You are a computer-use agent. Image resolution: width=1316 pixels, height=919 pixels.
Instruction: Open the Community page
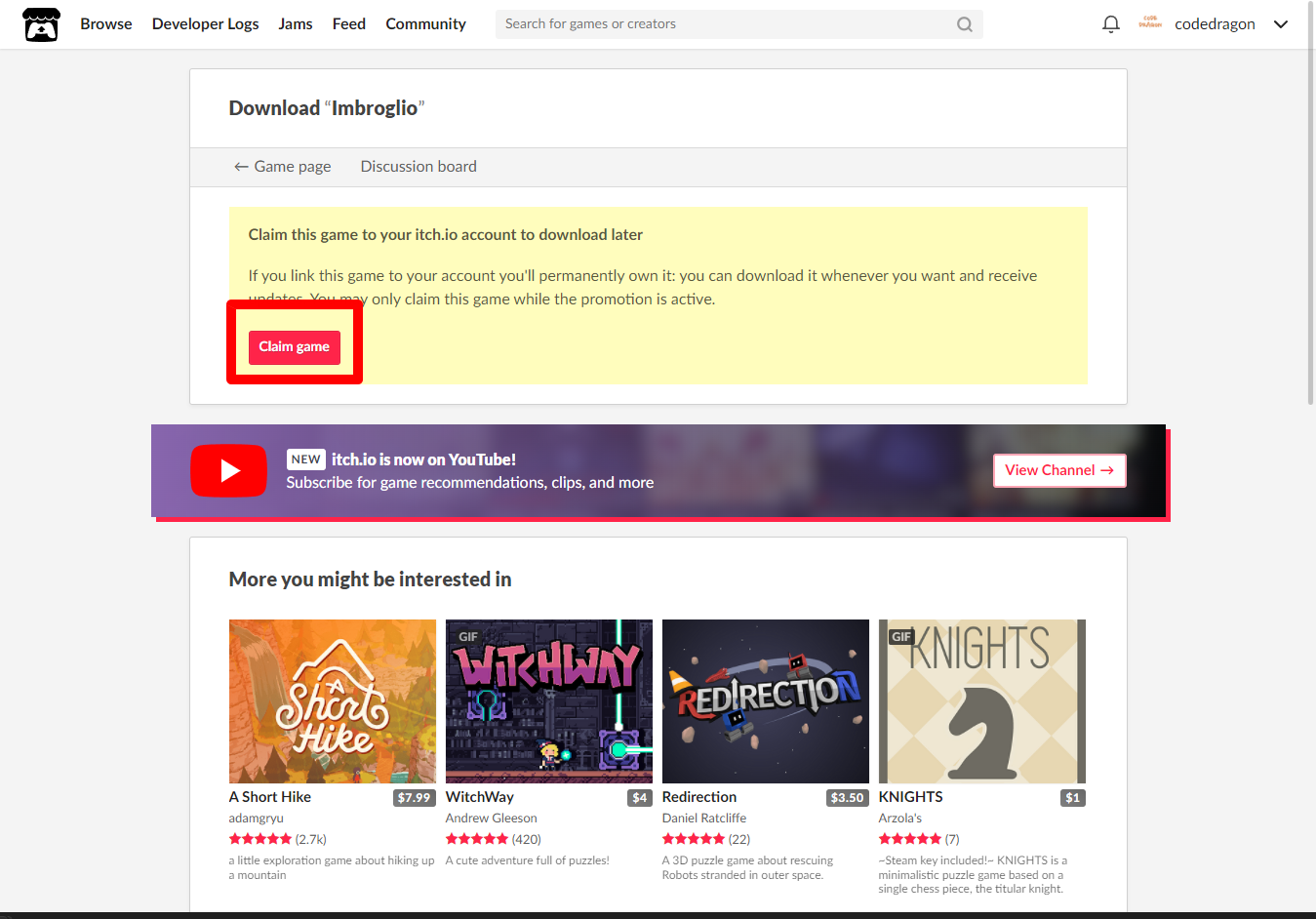click(425, 24)
